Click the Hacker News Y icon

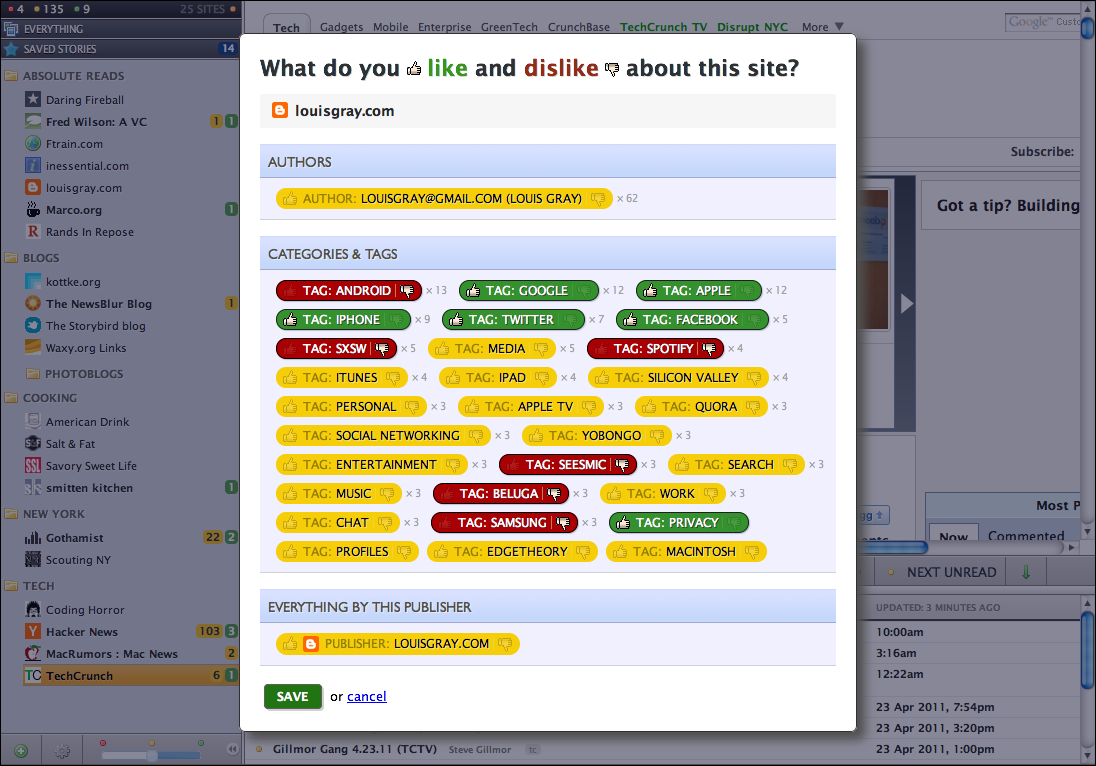click(33, 631)
